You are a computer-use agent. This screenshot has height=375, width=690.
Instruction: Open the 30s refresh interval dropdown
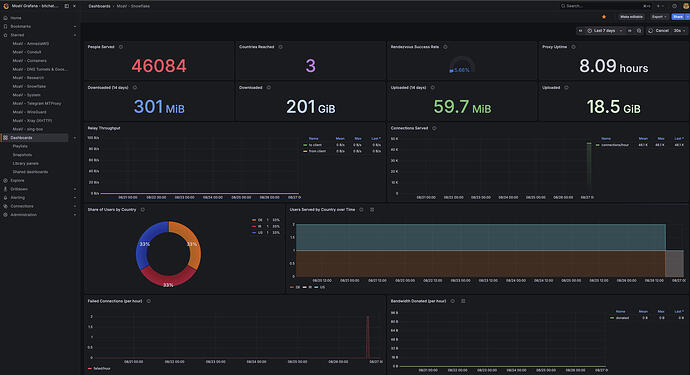[679, 31]
